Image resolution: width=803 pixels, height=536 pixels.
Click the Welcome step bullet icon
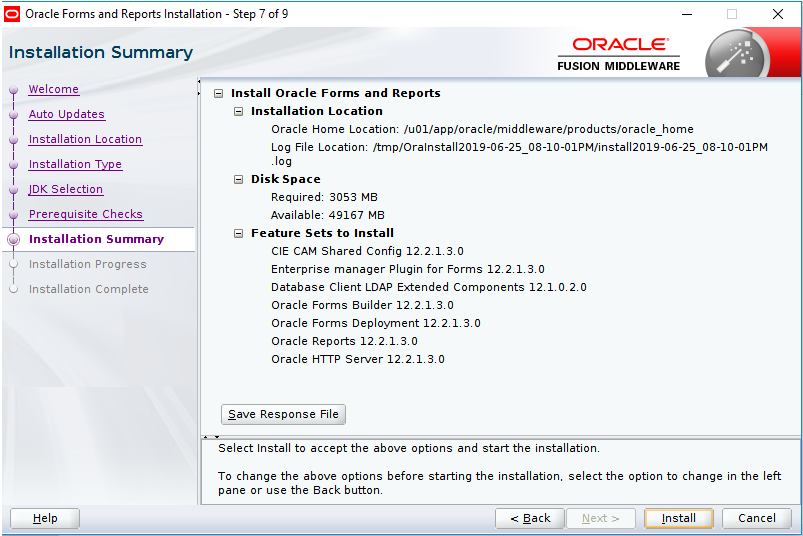click(x=13, y=90)
